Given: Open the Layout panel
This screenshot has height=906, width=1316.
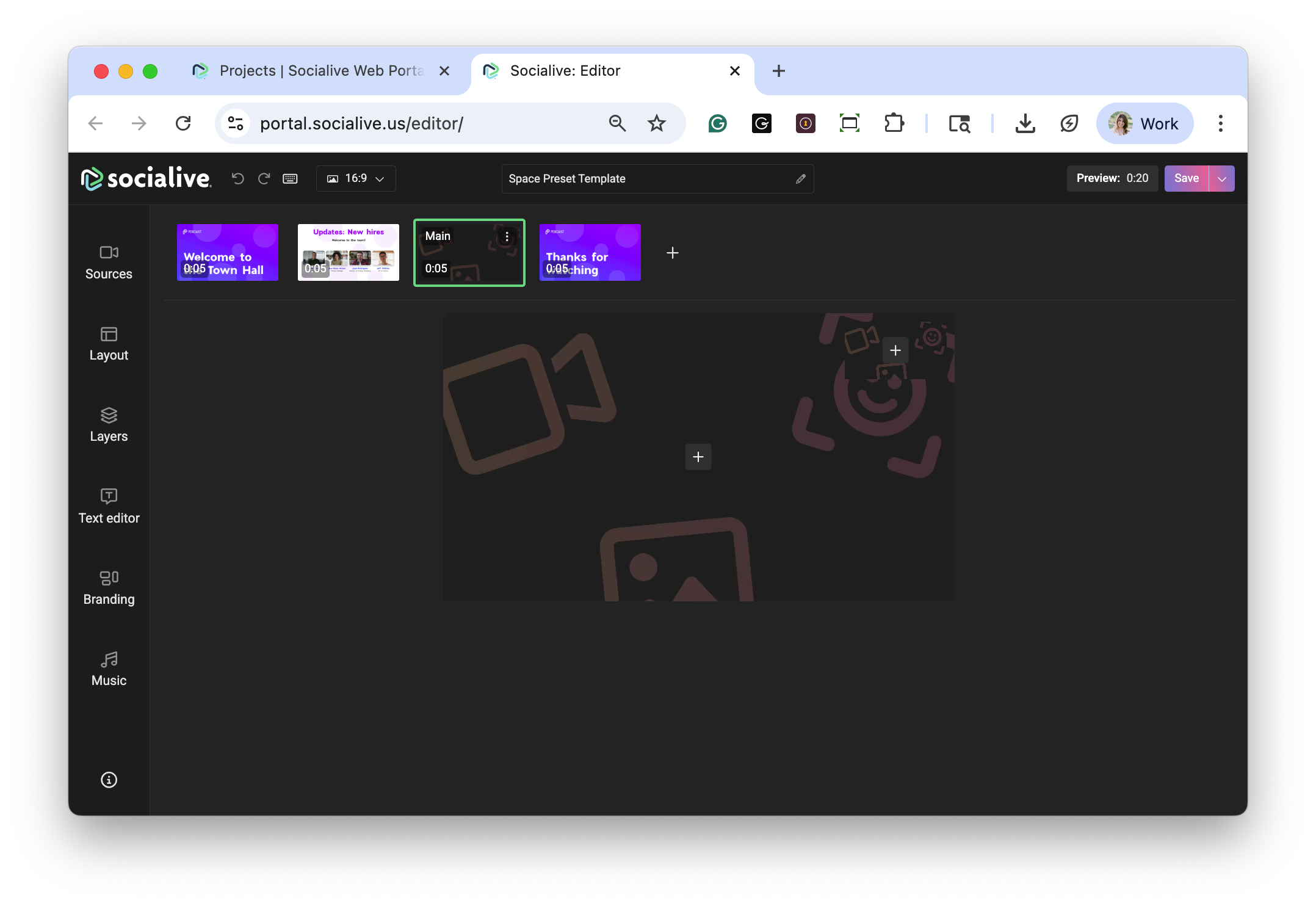Looking at the screenshot, I should 109,344.
